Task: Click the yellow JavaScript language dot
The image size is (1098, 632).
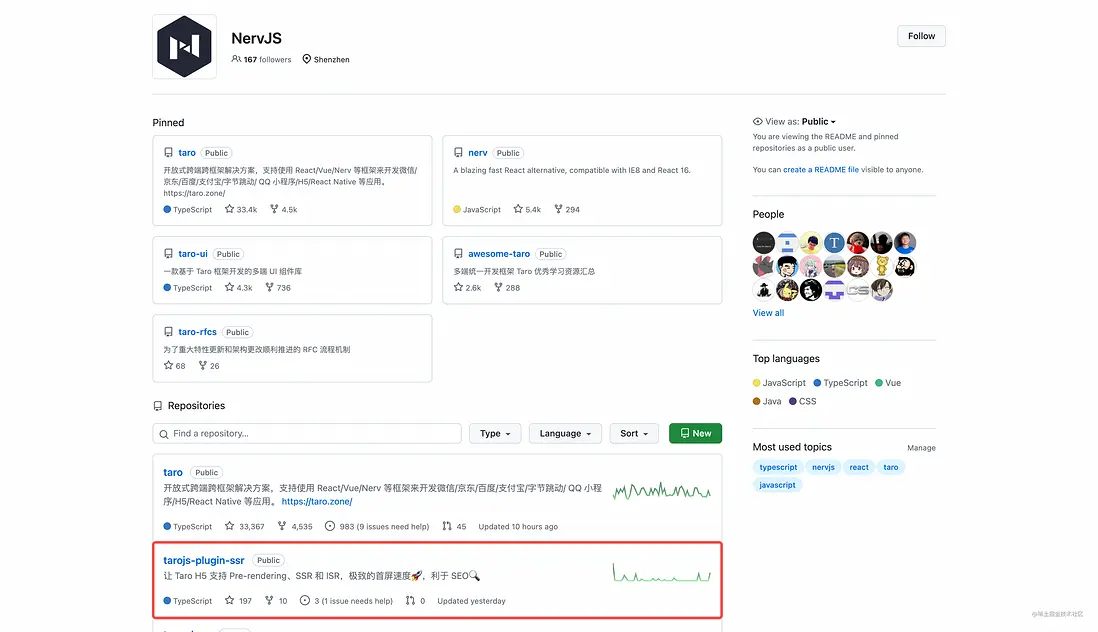Action: 756,382
